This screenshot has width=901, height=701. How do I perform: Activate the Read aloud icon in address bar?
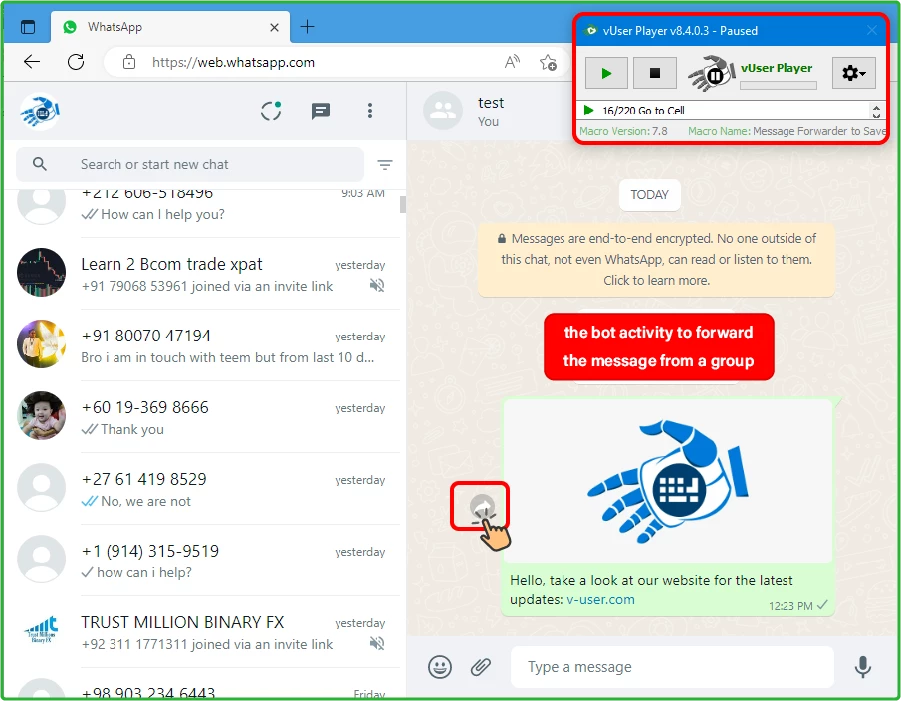[x=512, y=62]
